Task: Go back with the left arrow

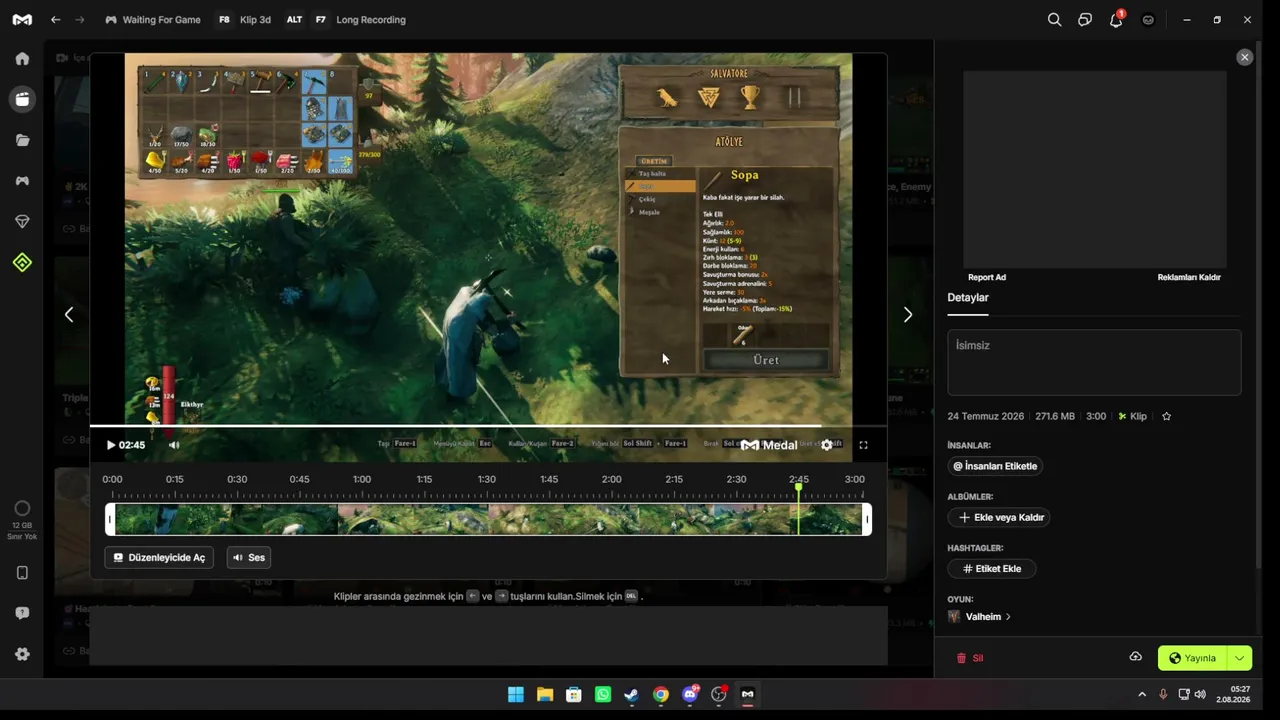Action: click(56, 20)
